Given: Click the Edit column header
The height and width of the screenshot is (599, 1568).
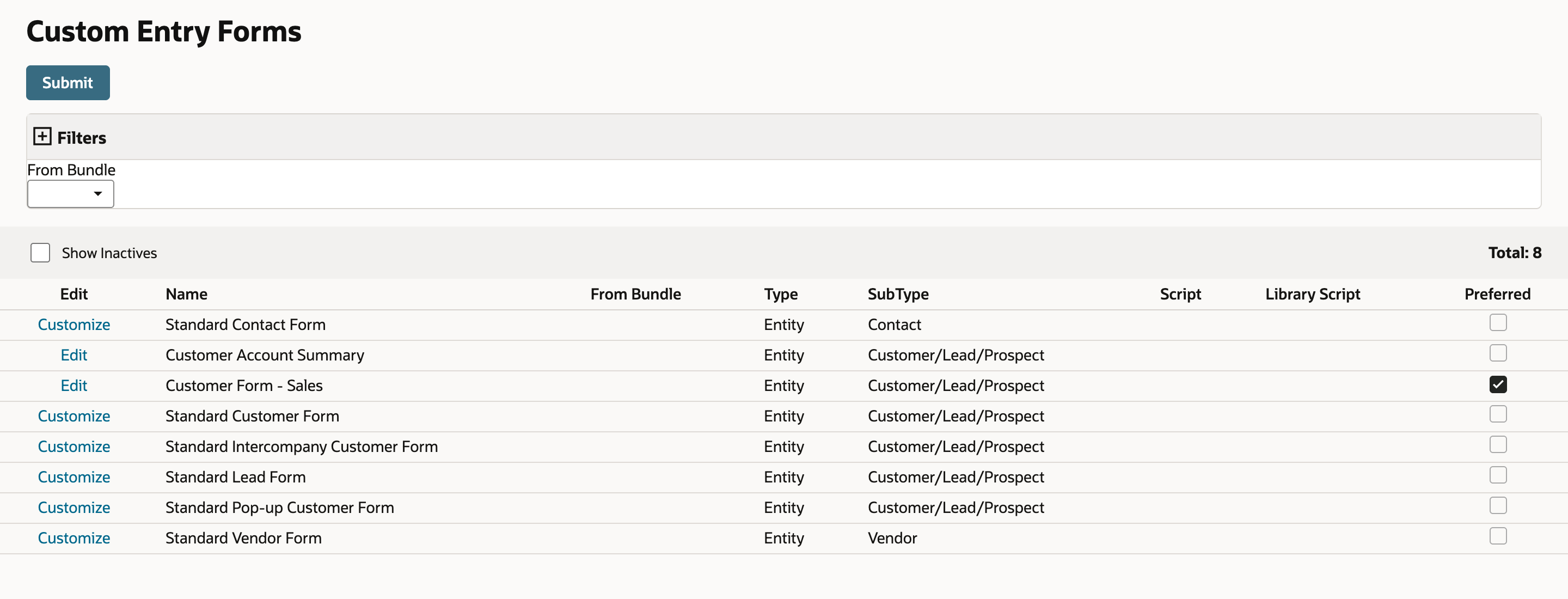Looking at the screenshot, I should coord(73,294).
